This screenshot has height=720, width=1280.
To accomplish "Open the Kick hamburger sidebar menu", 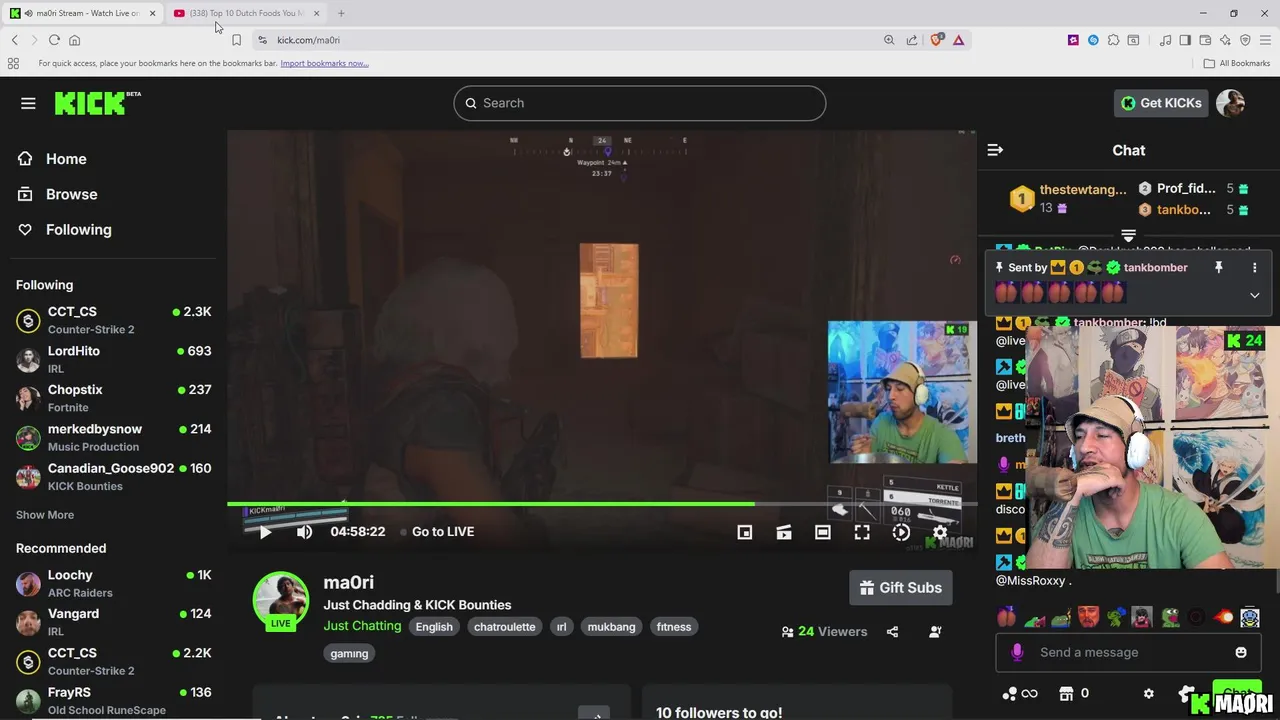I will pyautogui.click(x=28, y=103).
